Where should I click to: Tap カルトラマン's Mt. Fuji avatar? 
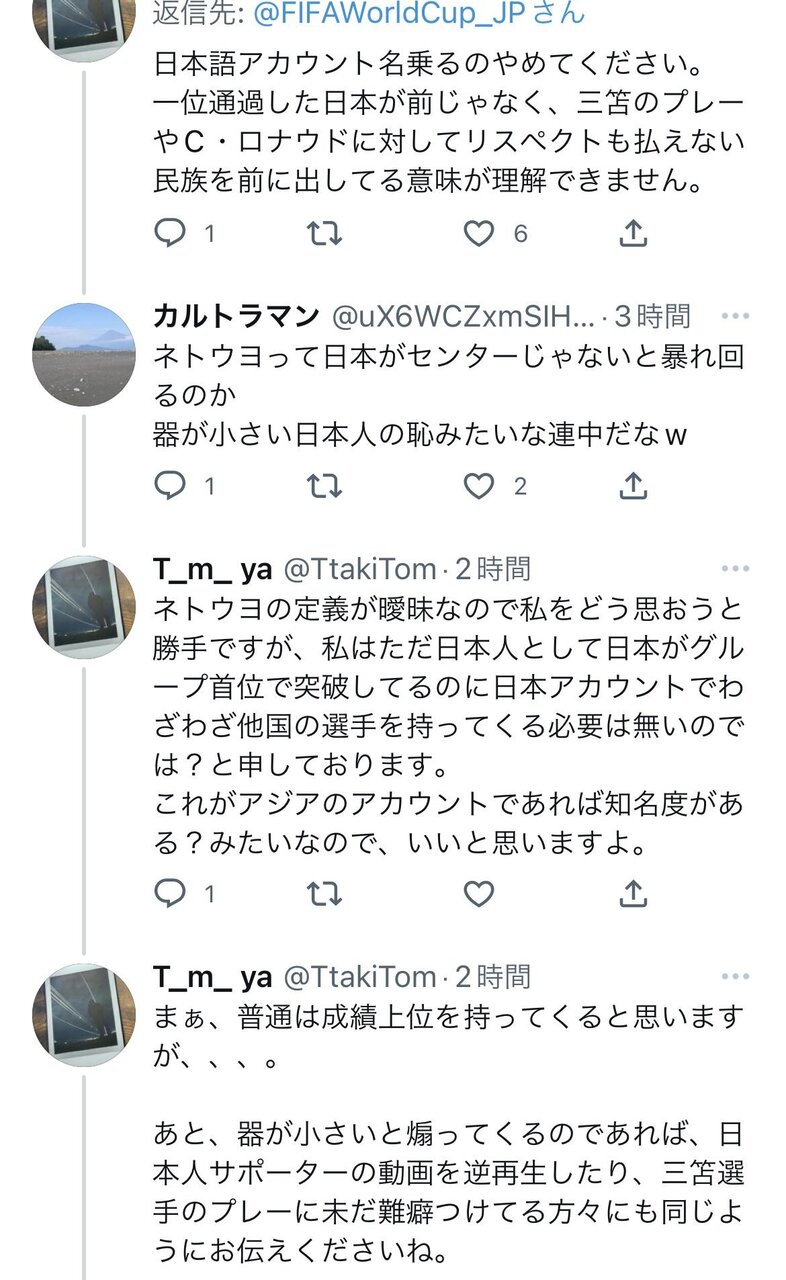(85, 354)
